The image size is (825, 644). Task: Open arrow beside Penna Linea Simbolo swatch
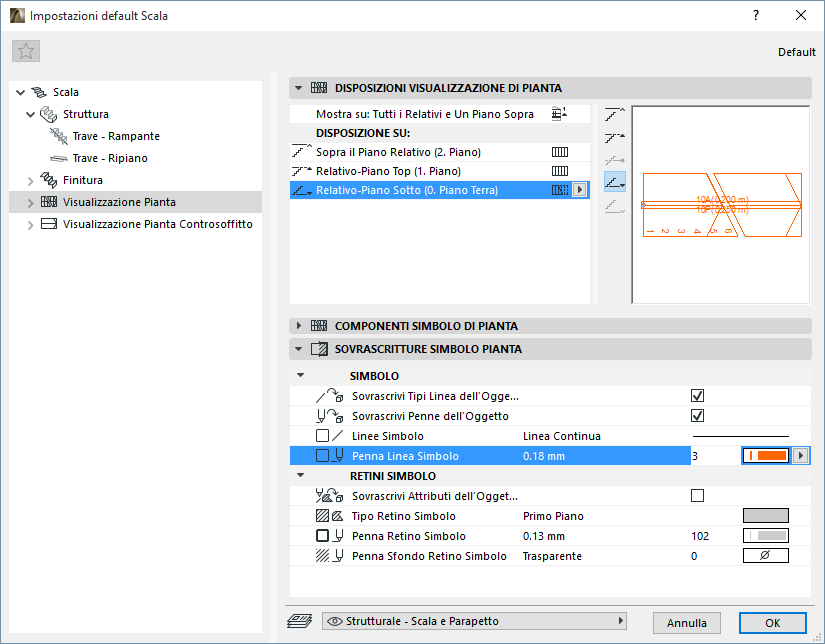point(800,456)
